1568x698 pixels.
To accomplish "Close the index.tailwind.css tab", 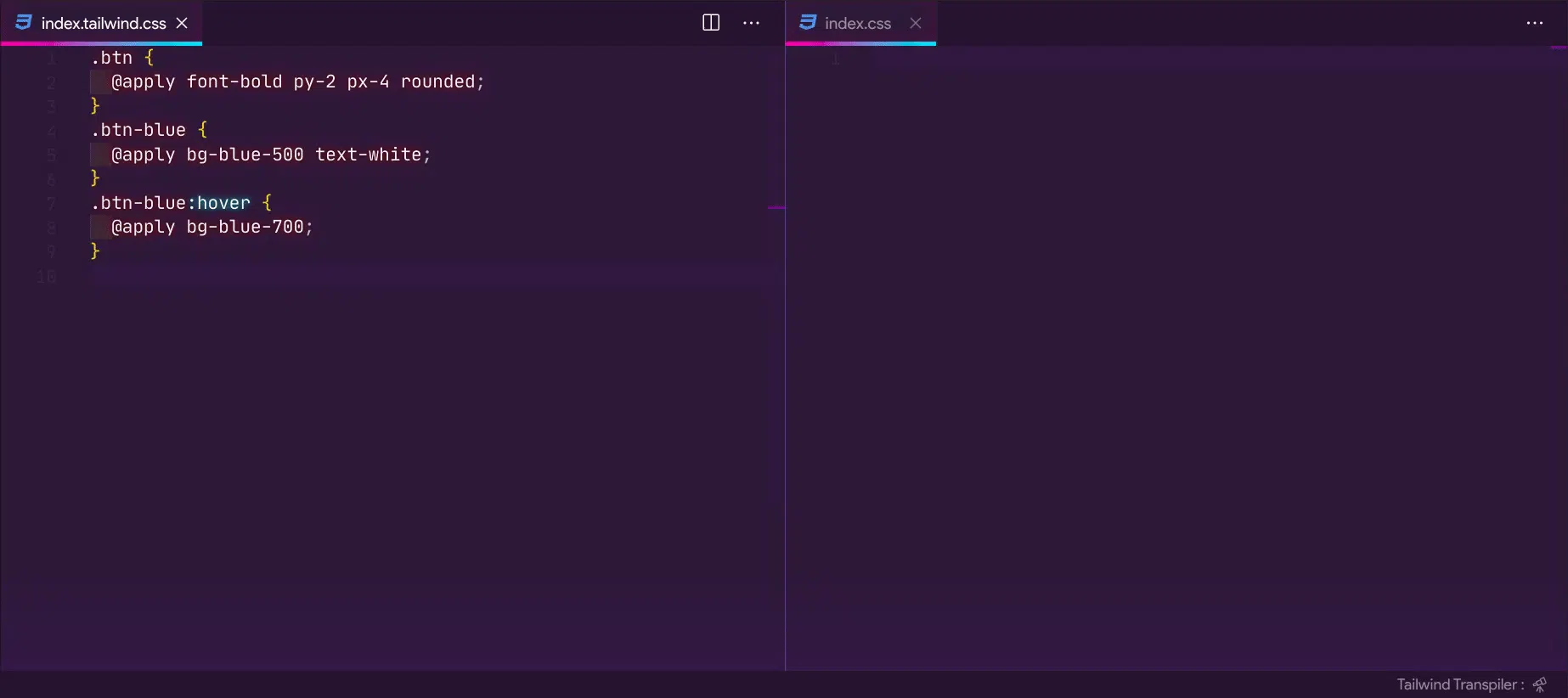I will pyautogui.click(x=182, y=23).
